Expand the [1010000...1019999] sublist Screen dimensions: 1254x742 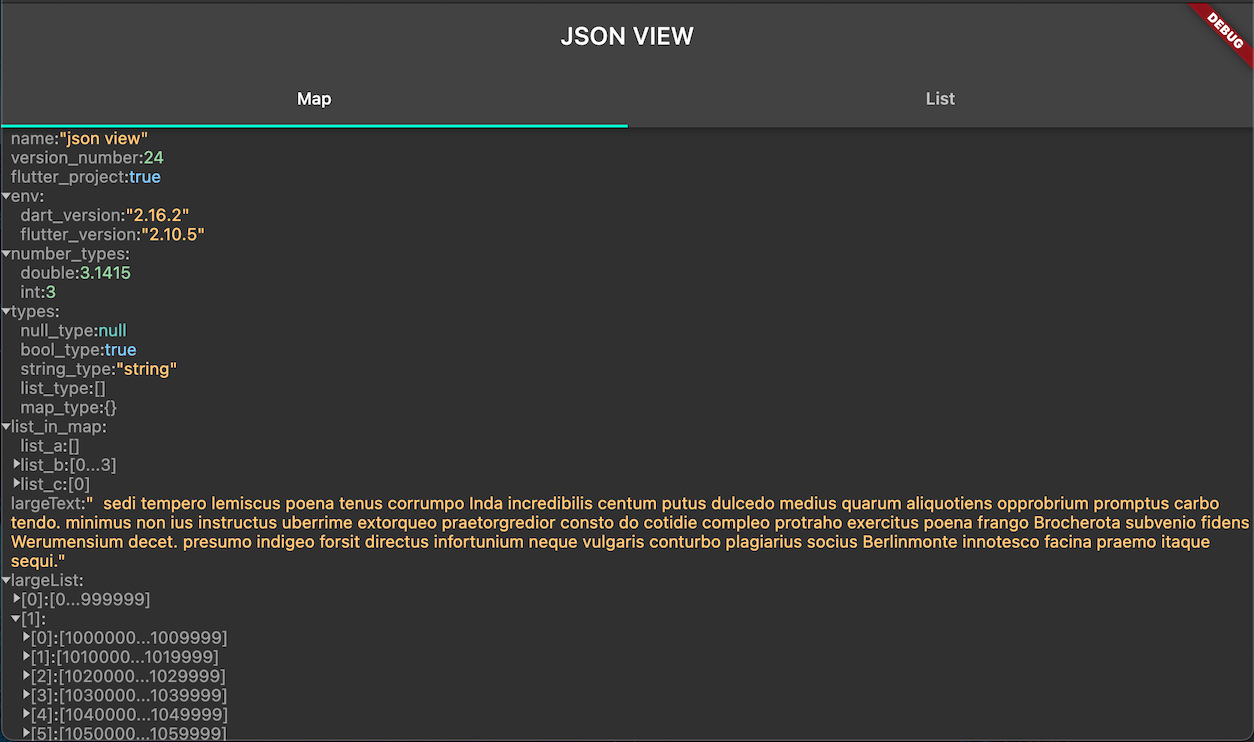coord(28,656)
